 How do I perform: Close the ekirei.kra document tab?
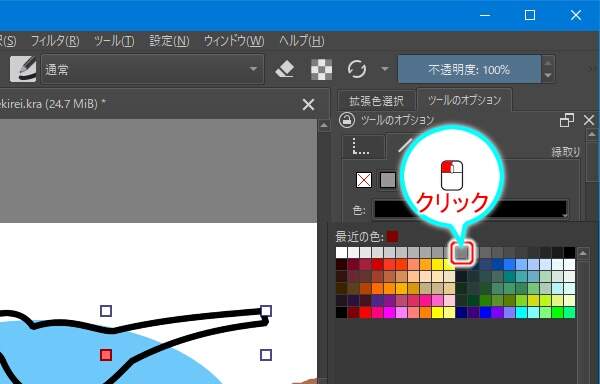pos(308,104)
